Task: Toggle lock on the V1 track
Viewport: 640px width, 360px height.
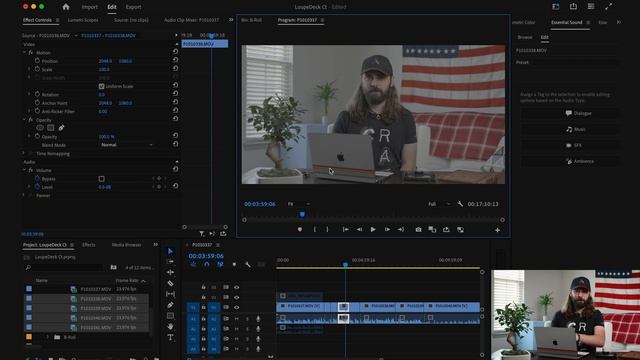Action: click(203, 307)
